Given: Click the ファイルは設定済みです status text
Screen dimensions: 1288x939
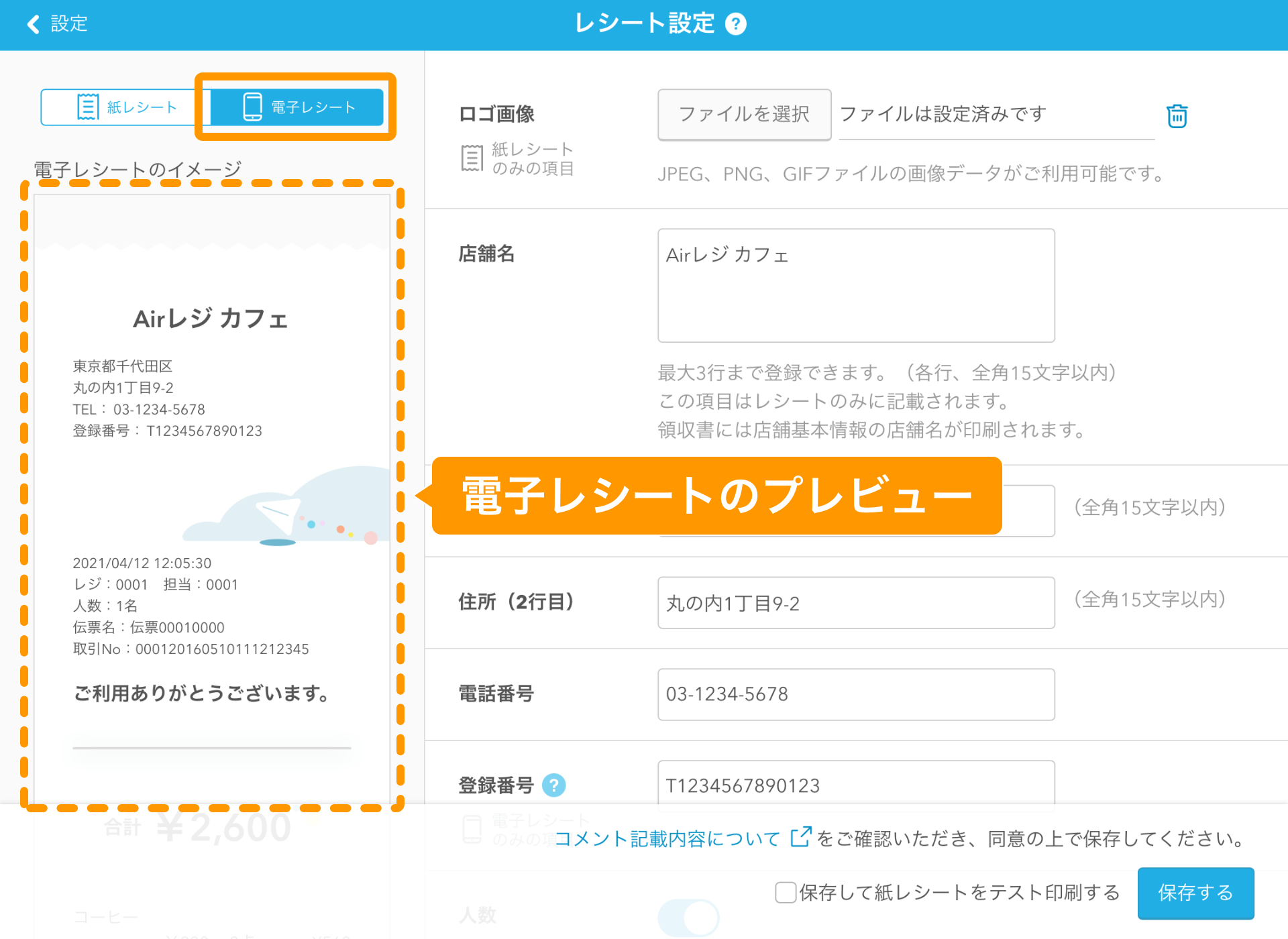Looking at the screenshot, I should (943, 114).
